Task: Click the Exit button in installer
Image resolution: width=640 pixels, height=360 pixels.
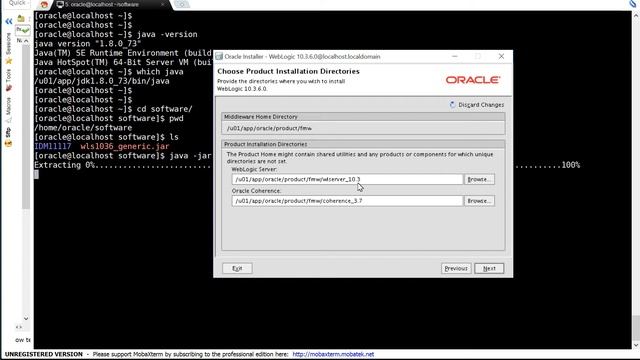Action: (x=237, y=268)
